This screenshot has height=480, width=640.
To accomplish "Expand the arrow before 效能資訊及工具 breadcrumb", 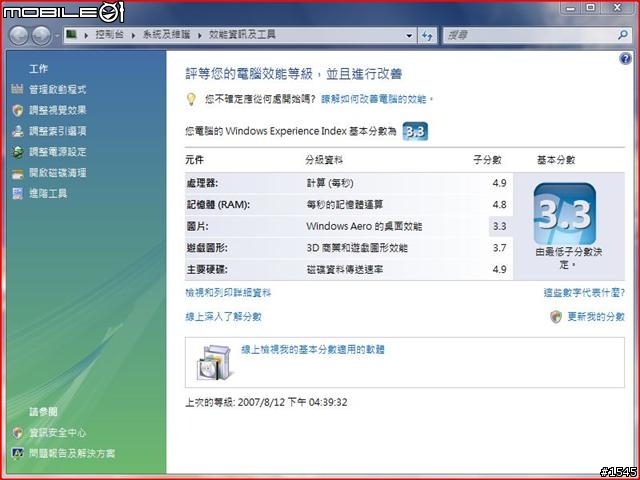I will pyautogui.click(x=200, y=35).
